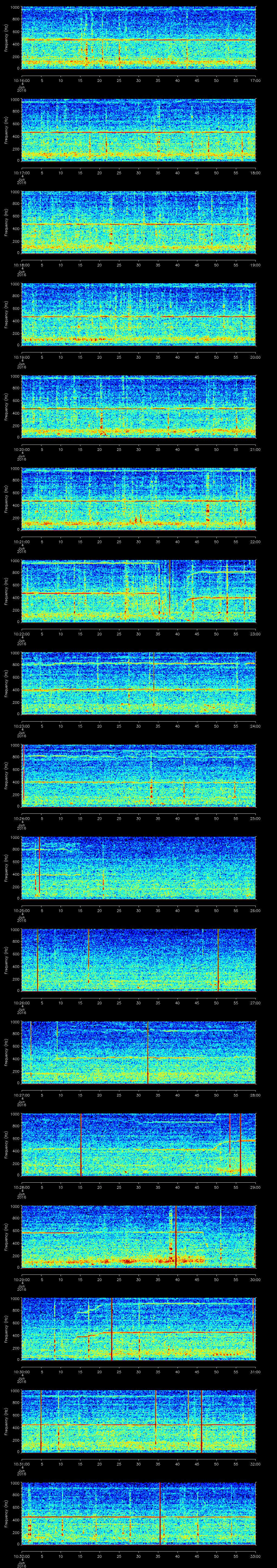Select the spectrogram panel starting at 10:29:00

click(139, 1237)
